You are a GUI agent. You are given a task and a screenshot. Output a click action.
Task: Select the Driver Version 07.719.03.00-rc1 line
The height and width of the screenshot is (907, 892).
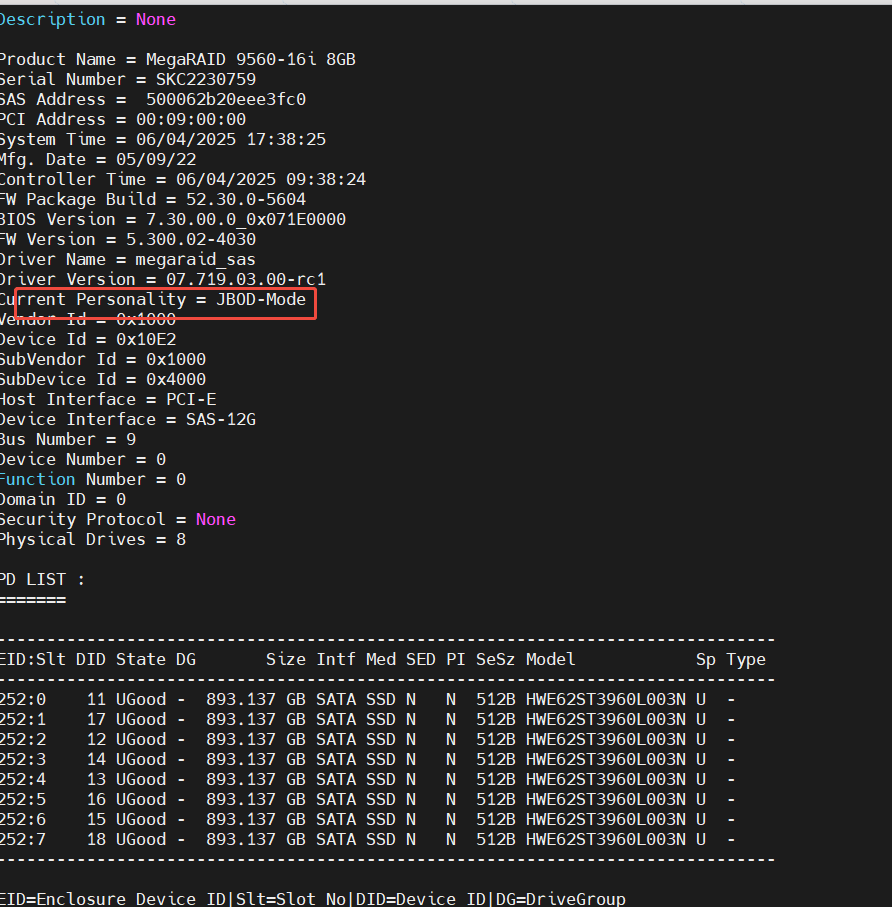163,279
